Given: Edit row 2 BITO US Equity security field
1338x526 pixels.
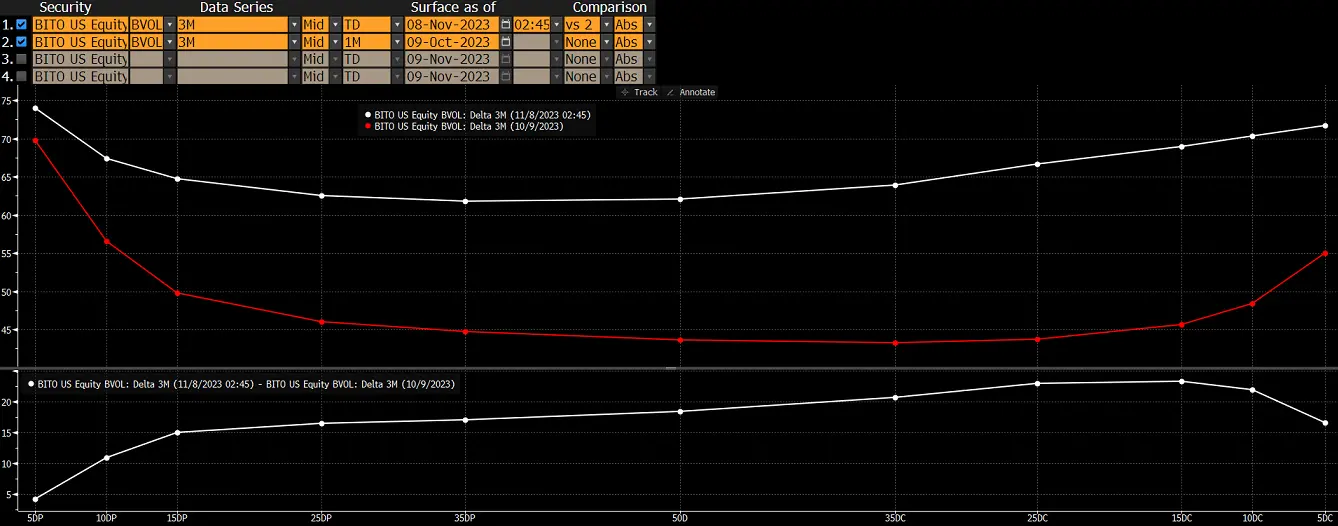Looking at the screenshot, I should click(x=80, y=41).
